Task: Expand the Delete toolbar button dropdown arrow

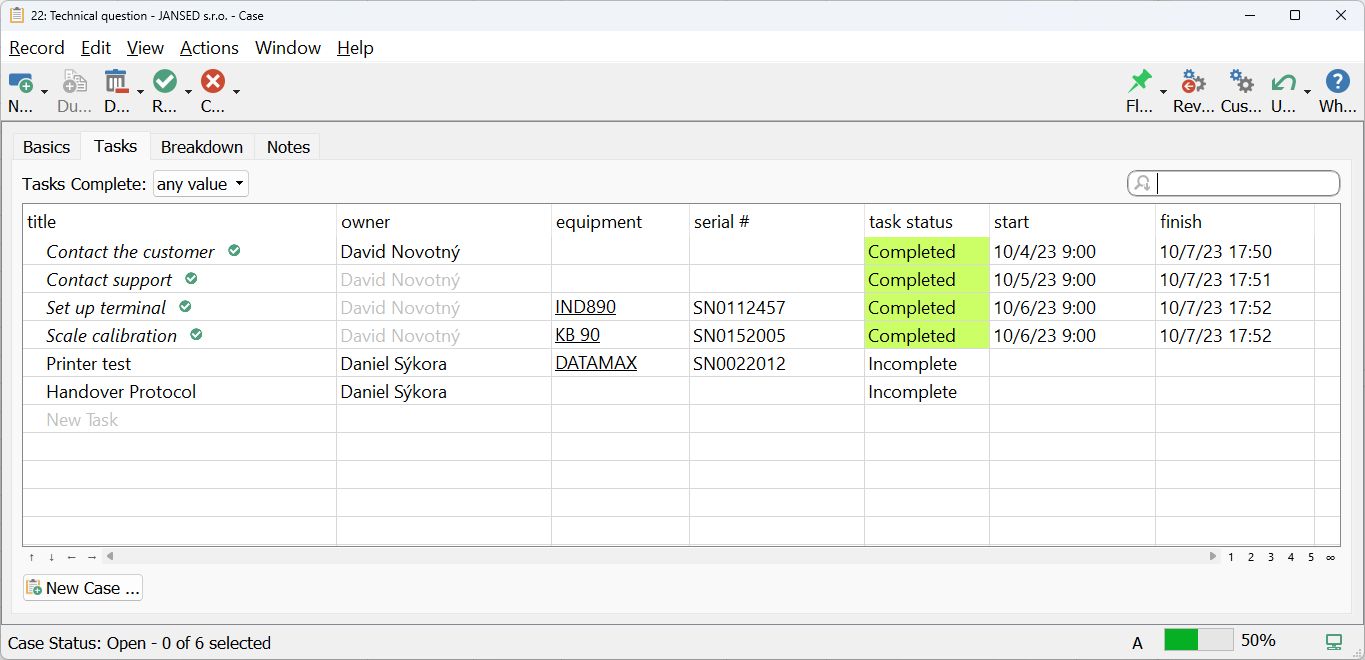Action: [140, 92]
